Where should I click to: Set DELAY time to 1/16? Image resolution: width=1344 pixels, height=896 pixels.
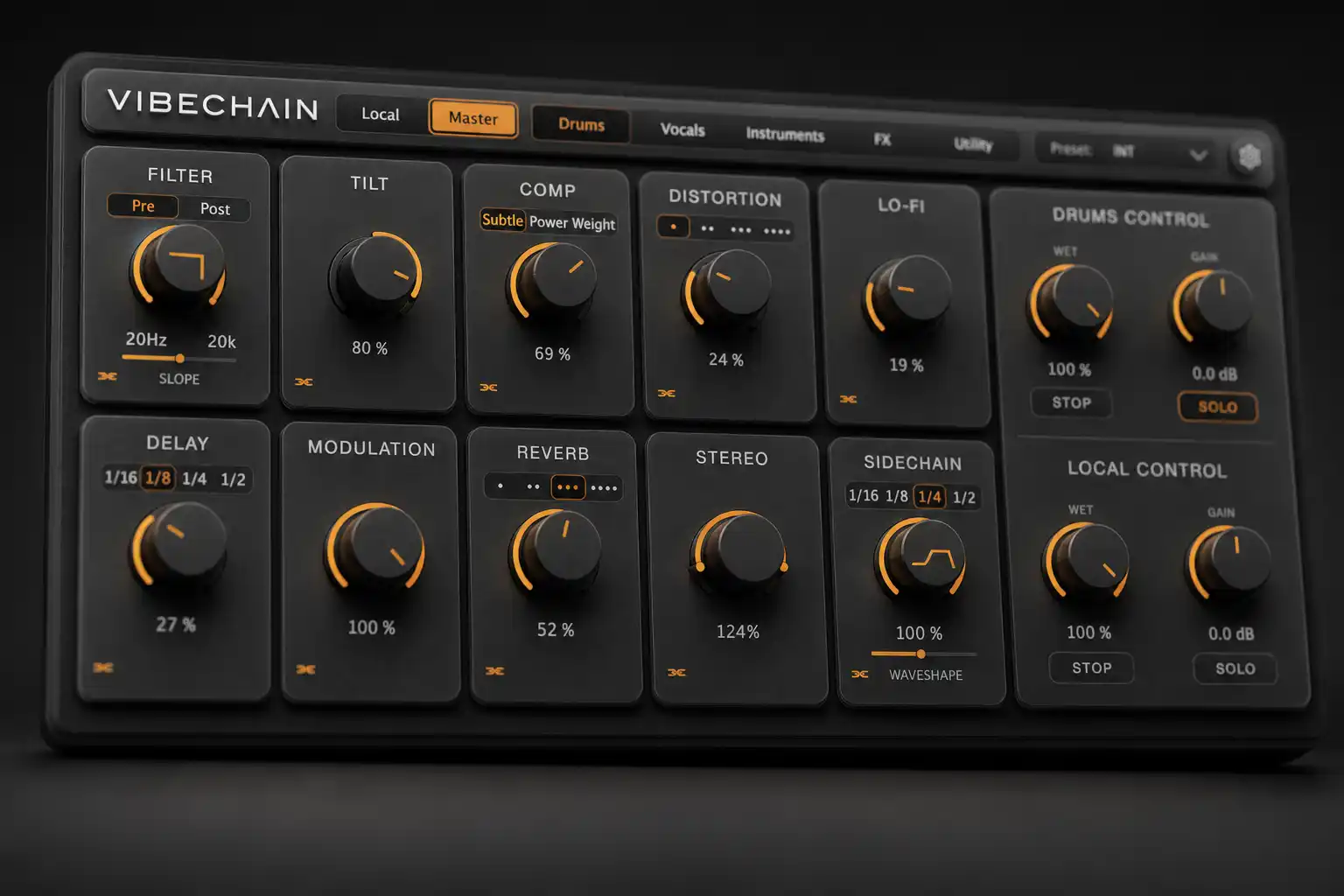[121, 477]
